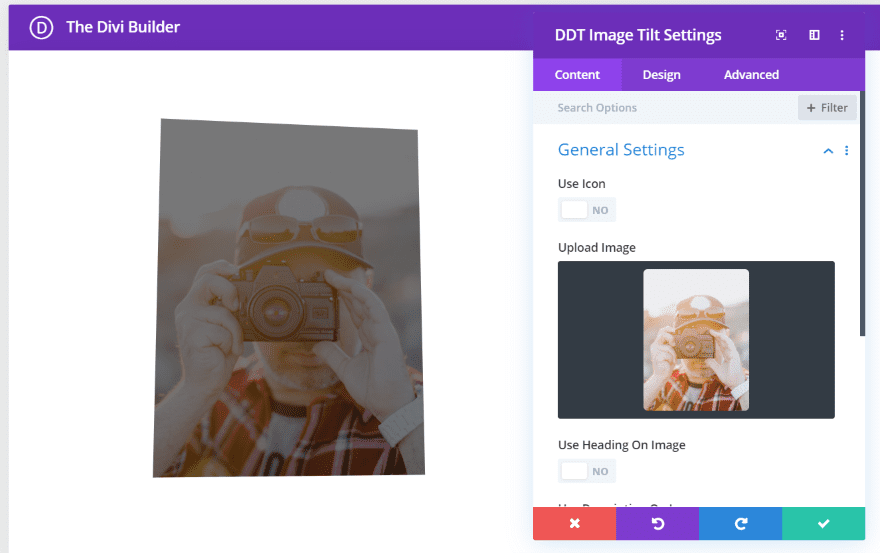Save changes with the green checkmark

tap(823, 524)
